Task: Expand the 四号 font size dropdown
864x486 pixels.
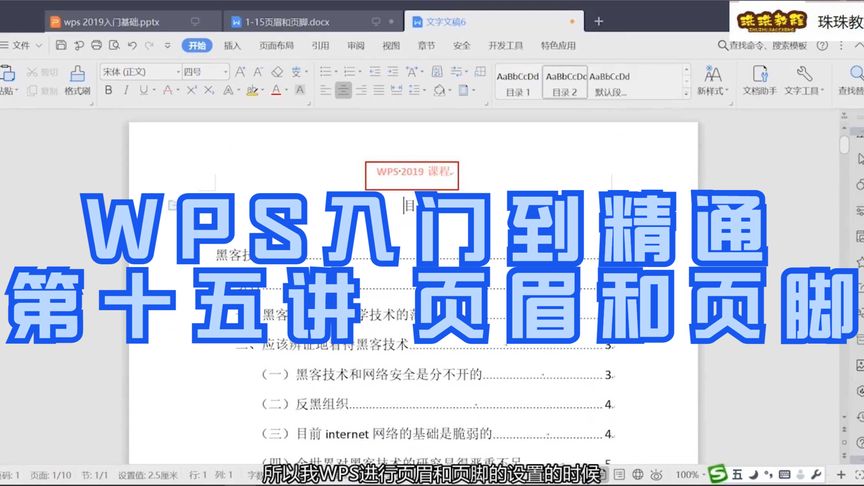Action: (225, 72)
